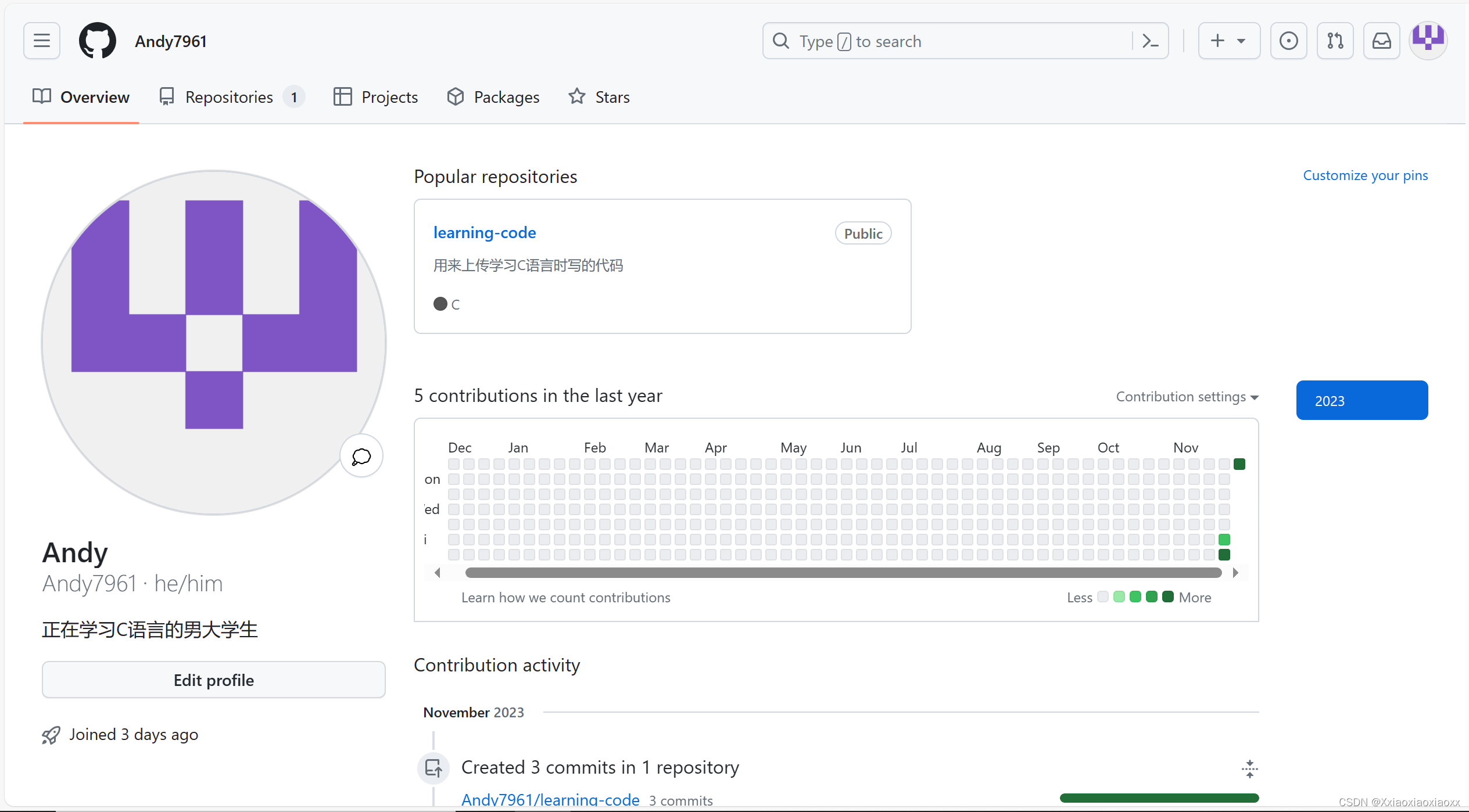
Task: Open the notifications inbox icon
Action: point(1381,41)
